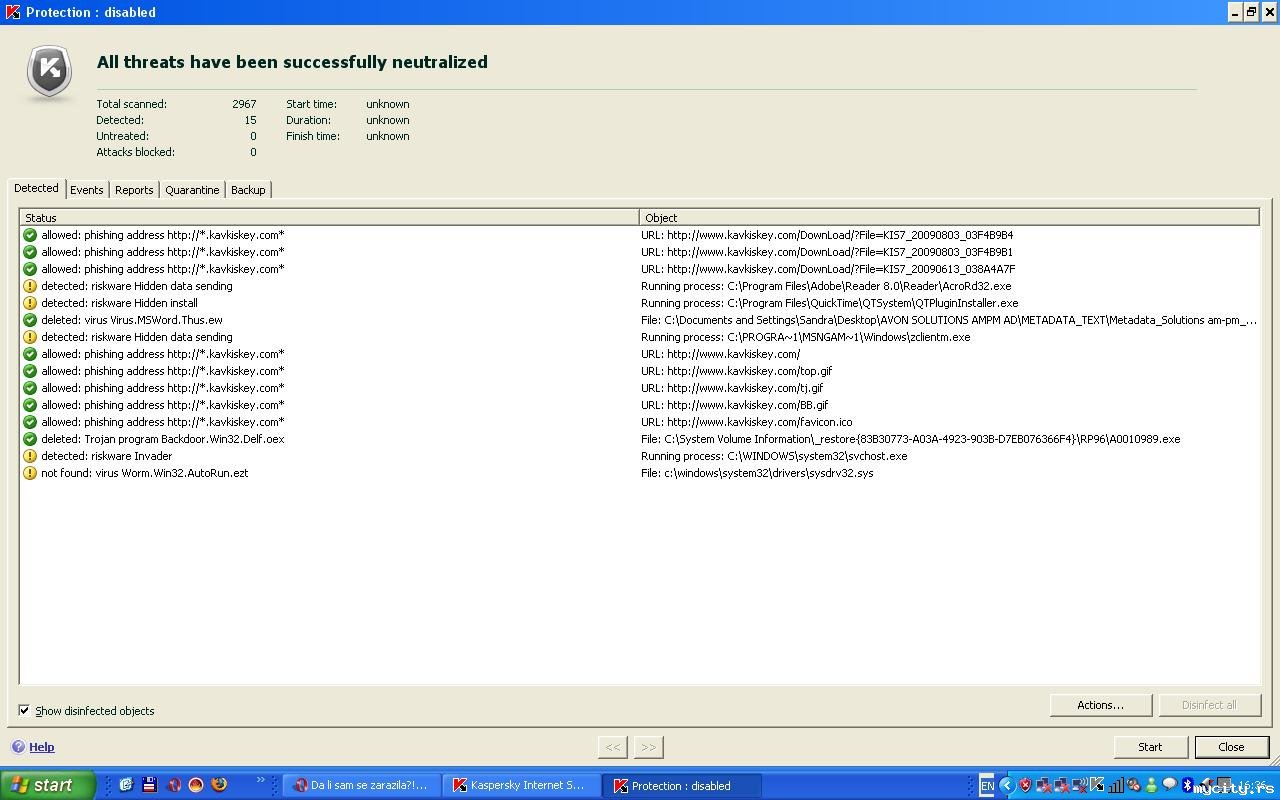Select the row with KIS7_20090803_03F4B9B4 URL
Viewport: 1280px width, 800px height.
pos(640,235)
